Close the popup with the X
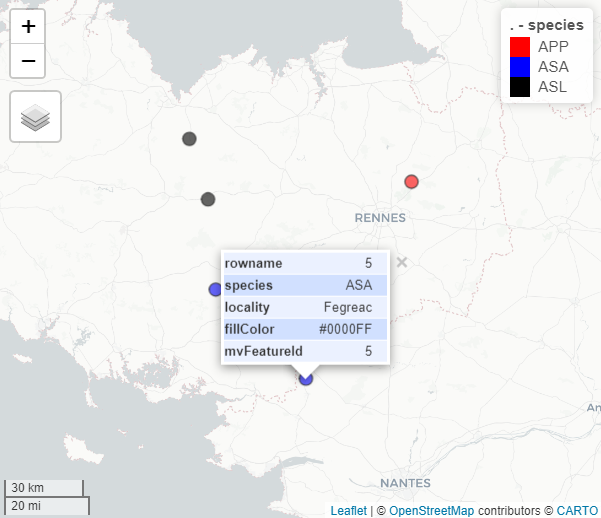Image resolution: width=601 pixels, height=518 pixels. [x=401, y=263]
